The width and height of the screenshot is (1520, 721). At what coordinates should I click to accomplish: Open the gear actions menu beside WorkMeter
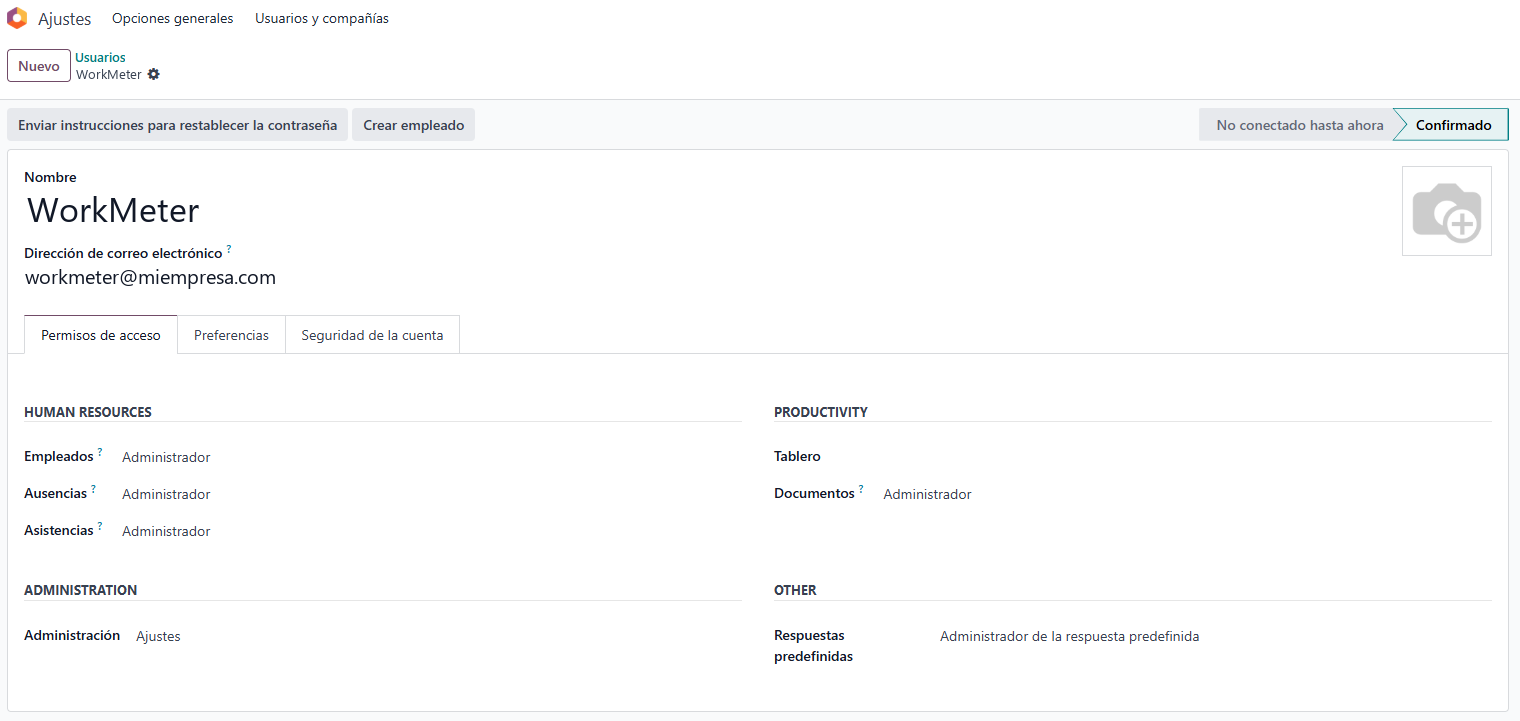coord(153,75)
